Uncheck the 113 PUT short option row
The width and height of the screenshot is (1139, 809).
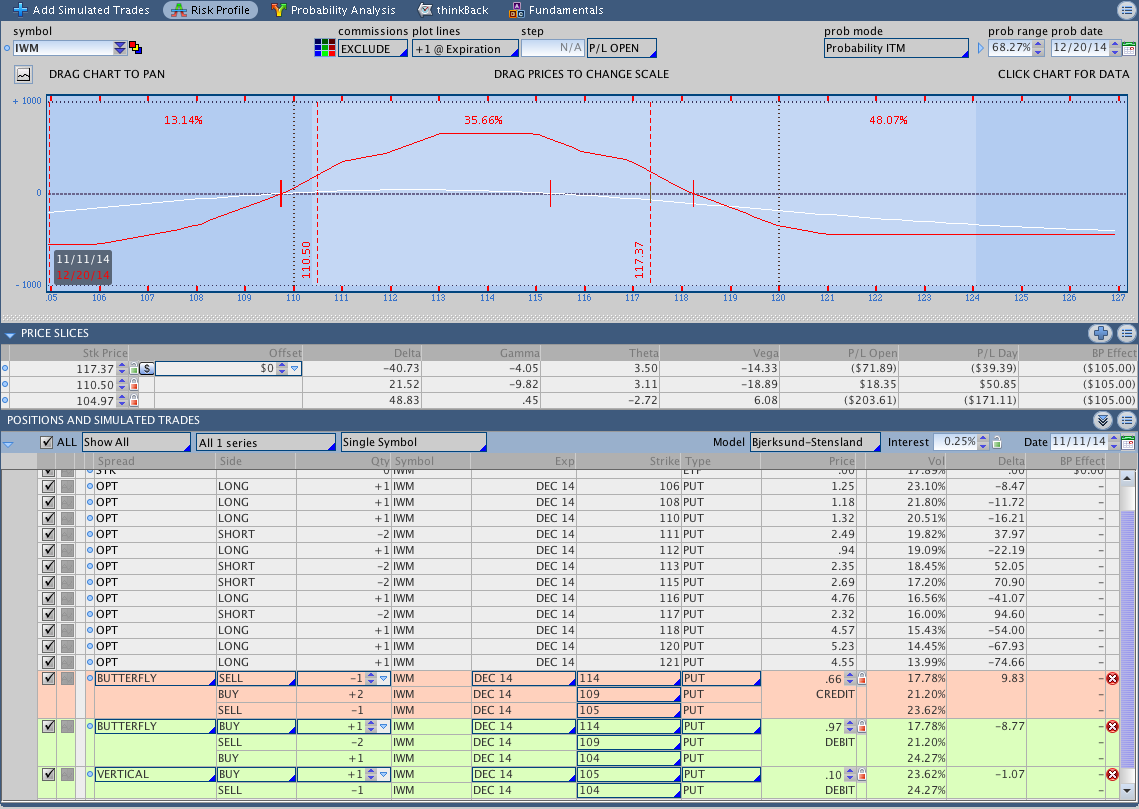click(49, 566)
